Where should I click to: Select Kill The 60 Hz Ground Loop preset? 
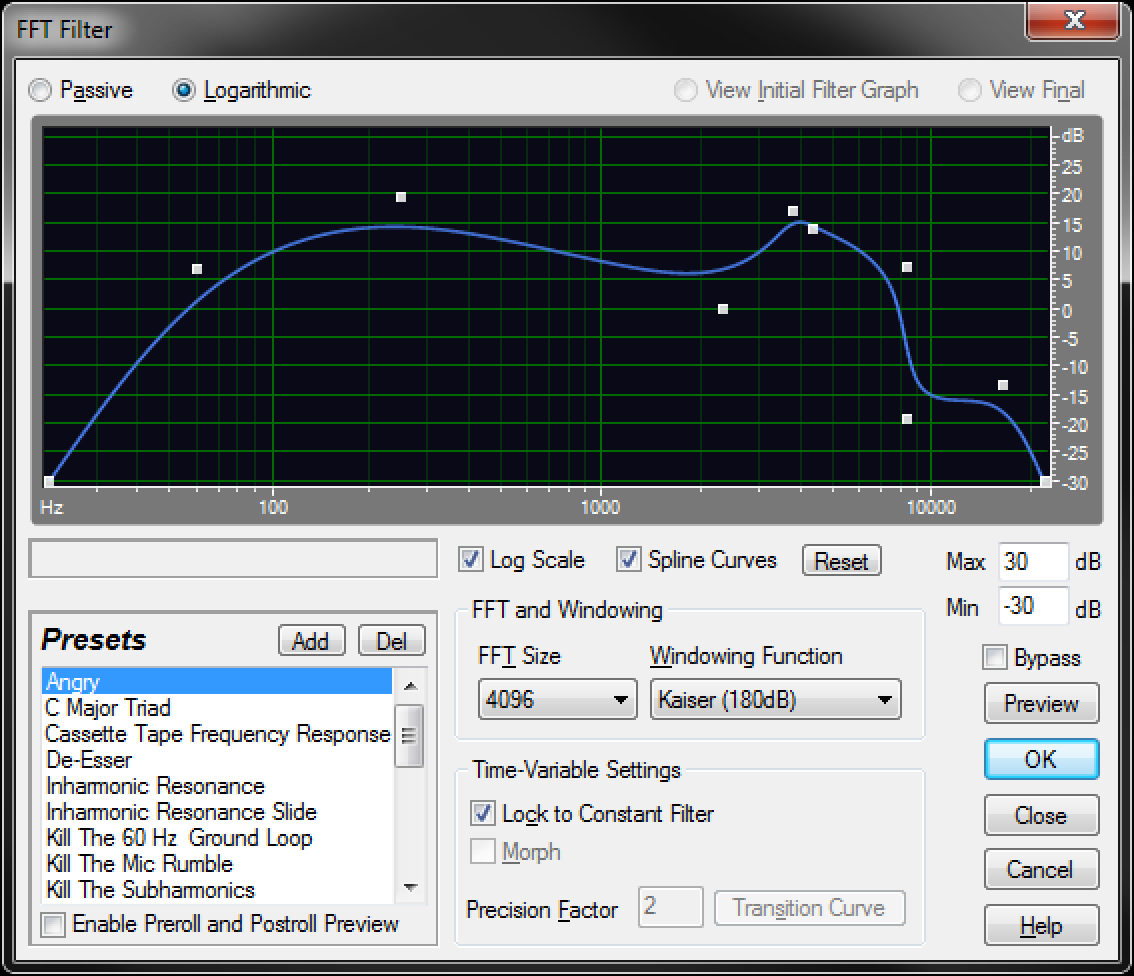click(217, 837)
